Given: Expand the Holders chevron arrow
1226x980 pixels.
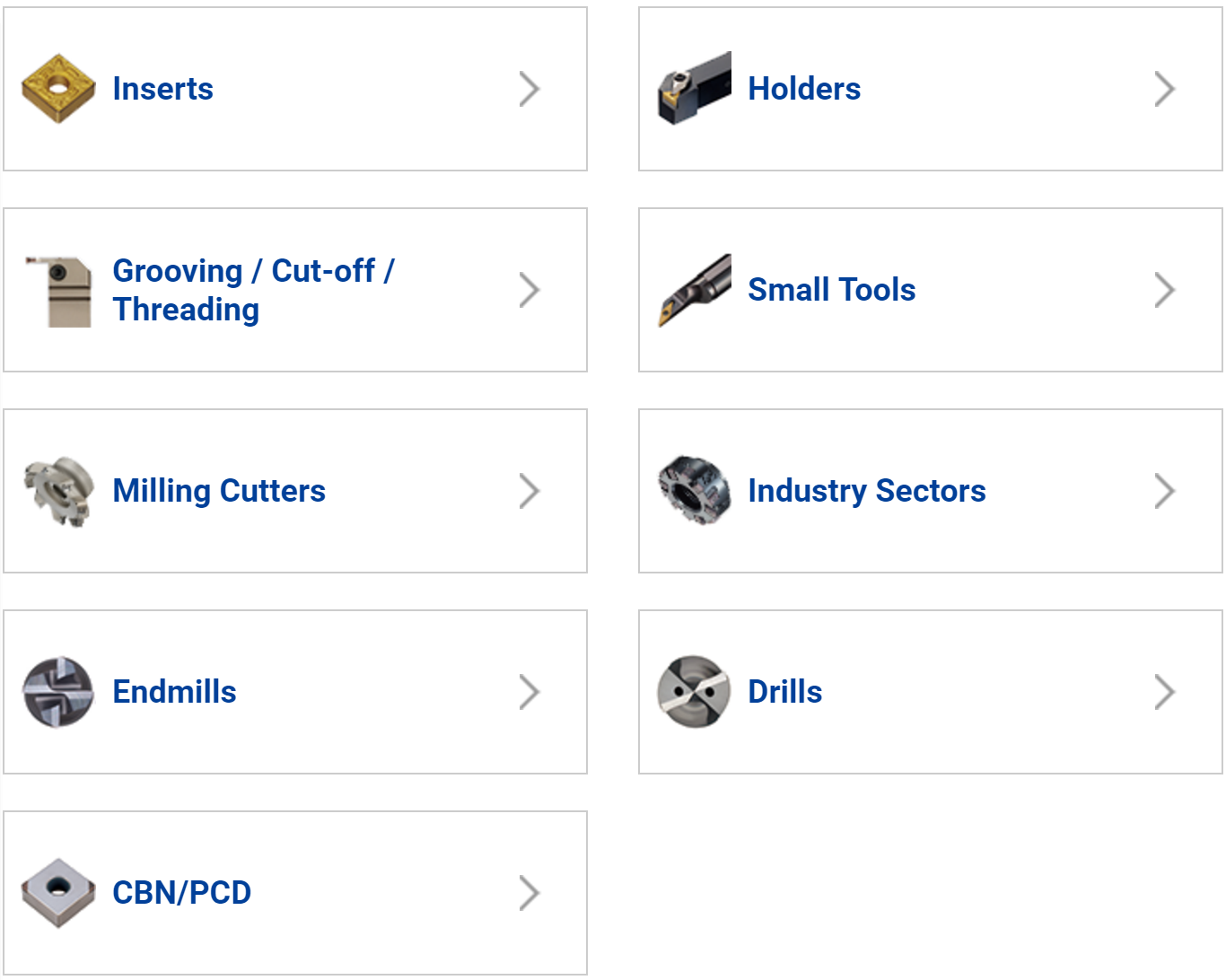Looking at the screenshot, I should (x=1165, y=89).
